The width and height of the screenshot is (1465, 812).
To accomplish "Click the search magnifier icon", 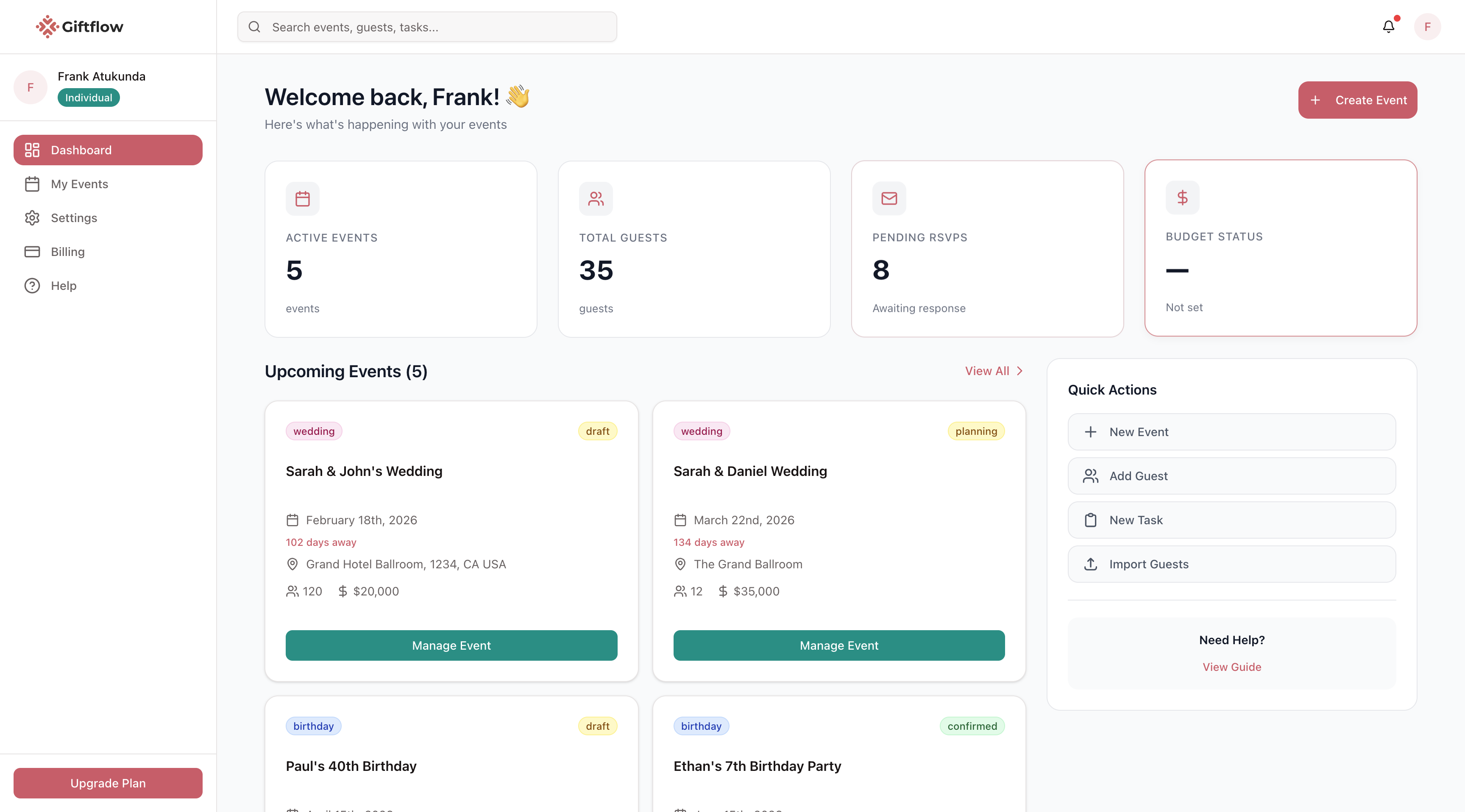I will tap(254, 27).
